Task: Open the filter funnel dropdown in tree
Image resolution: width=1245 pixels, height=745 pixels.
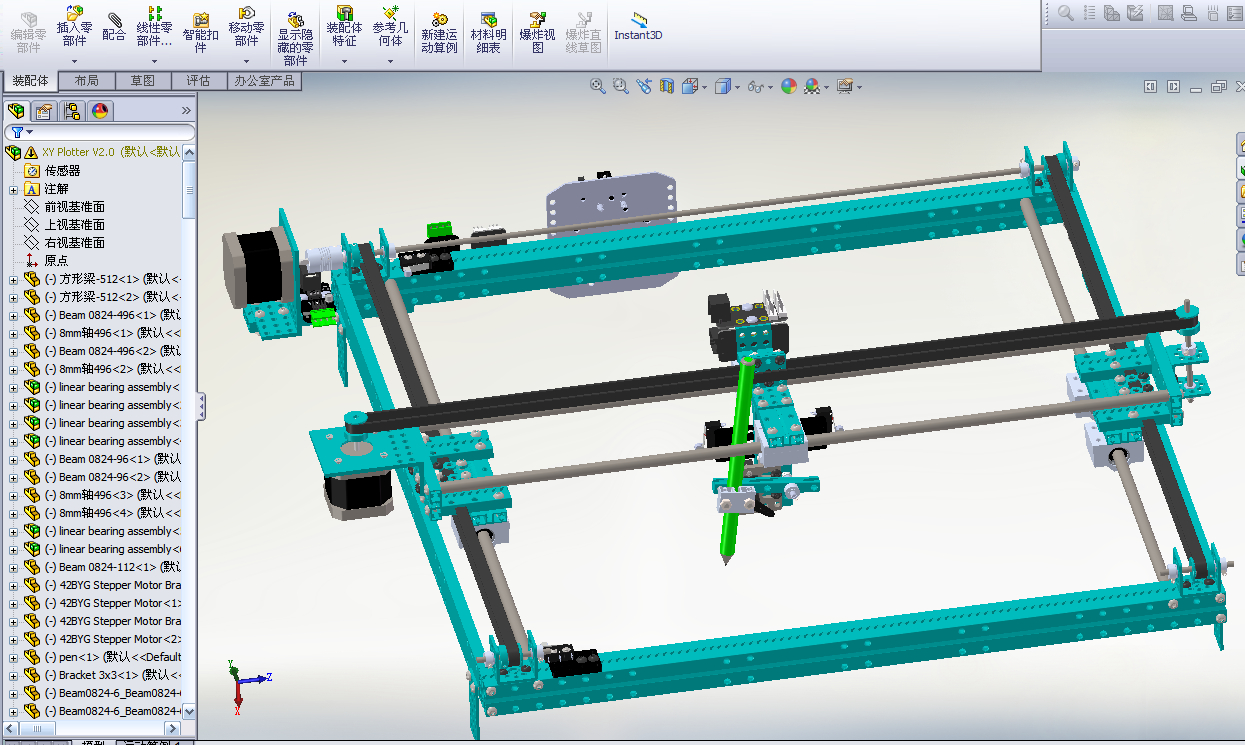Action: click(20, 132)
